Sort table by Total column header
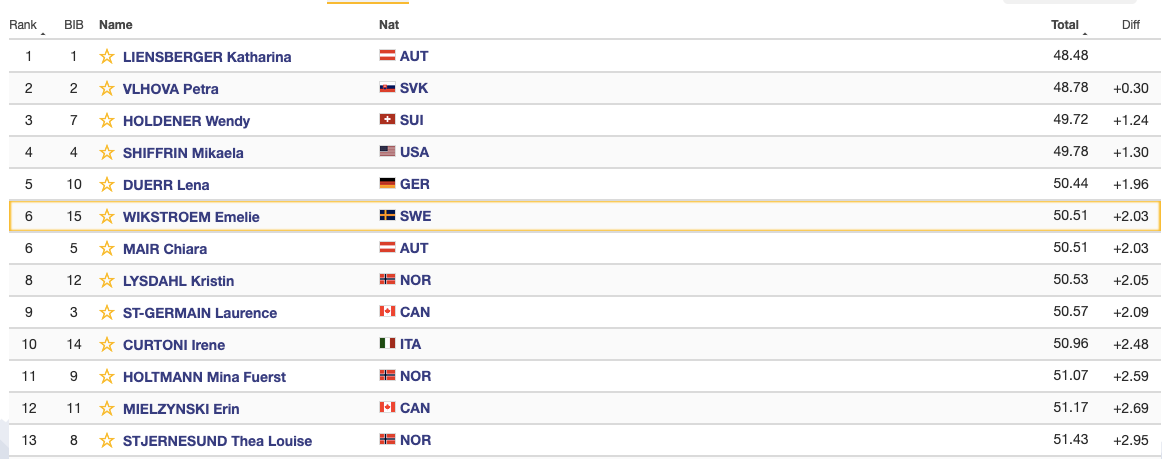This screenshot has width=1162, height=459. (1064, 25)
